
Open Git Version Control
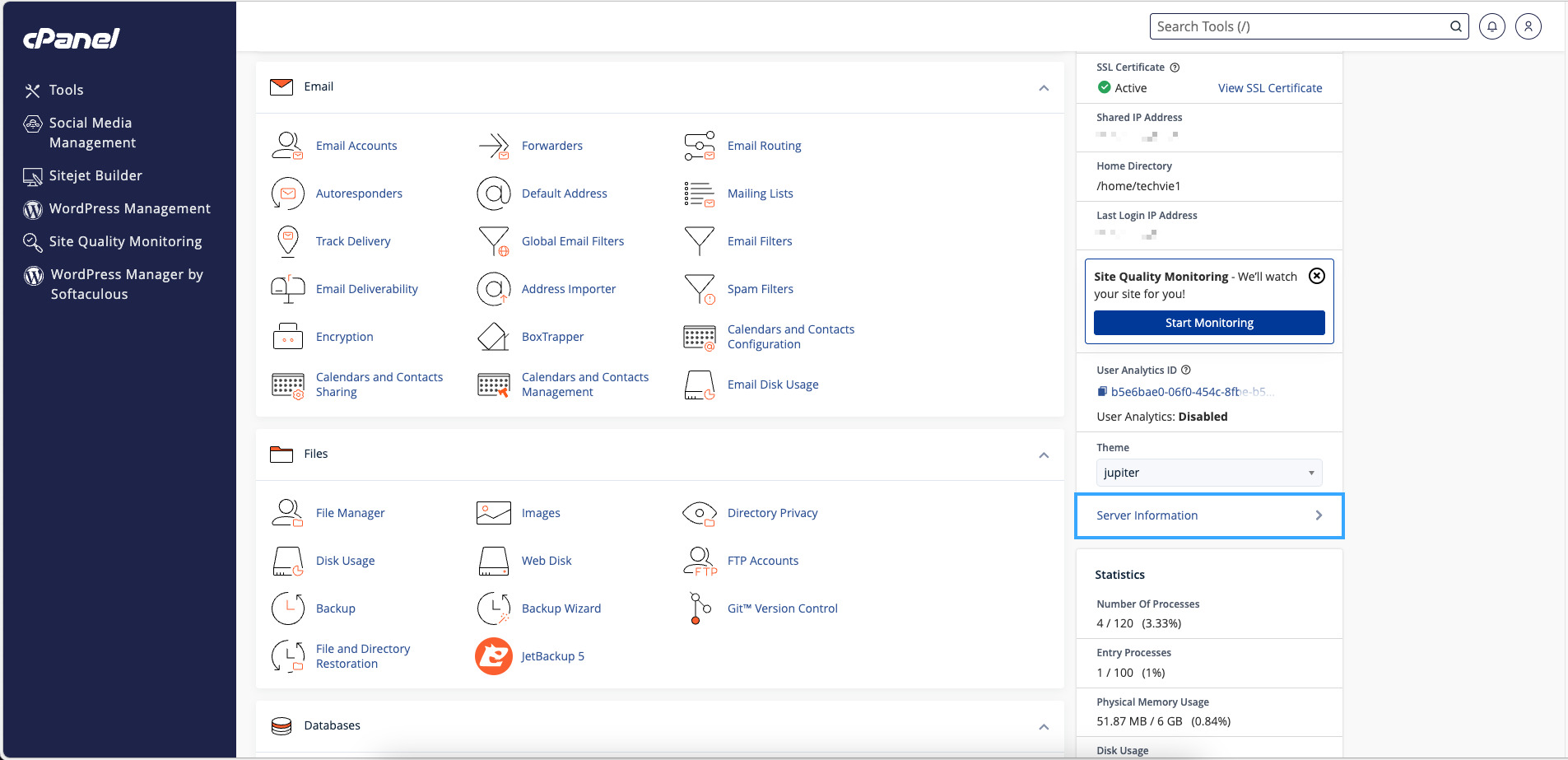(781, 608)
